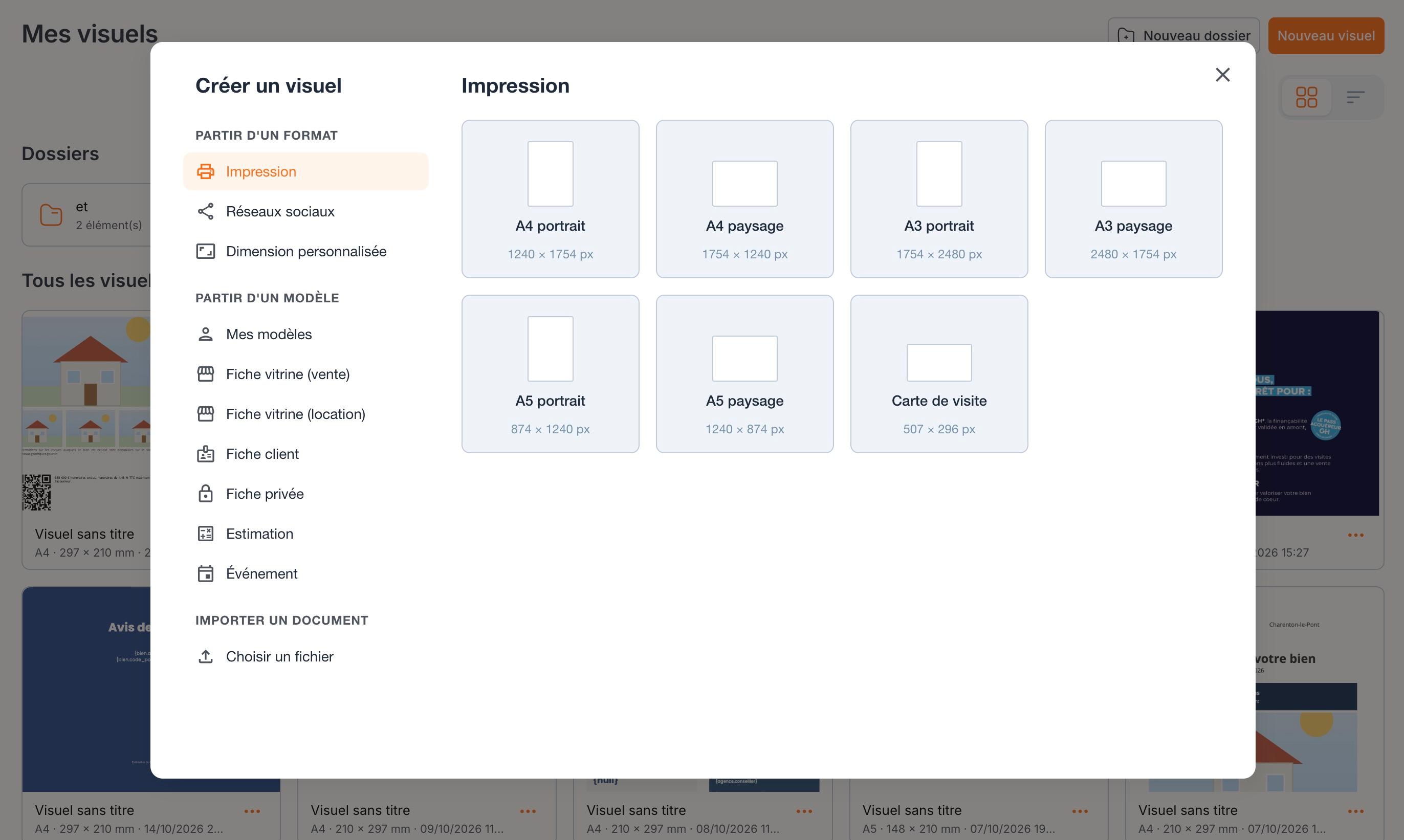
Task: Open options menu for the A5 148 × 210 visual
Action: [1080, 811]
